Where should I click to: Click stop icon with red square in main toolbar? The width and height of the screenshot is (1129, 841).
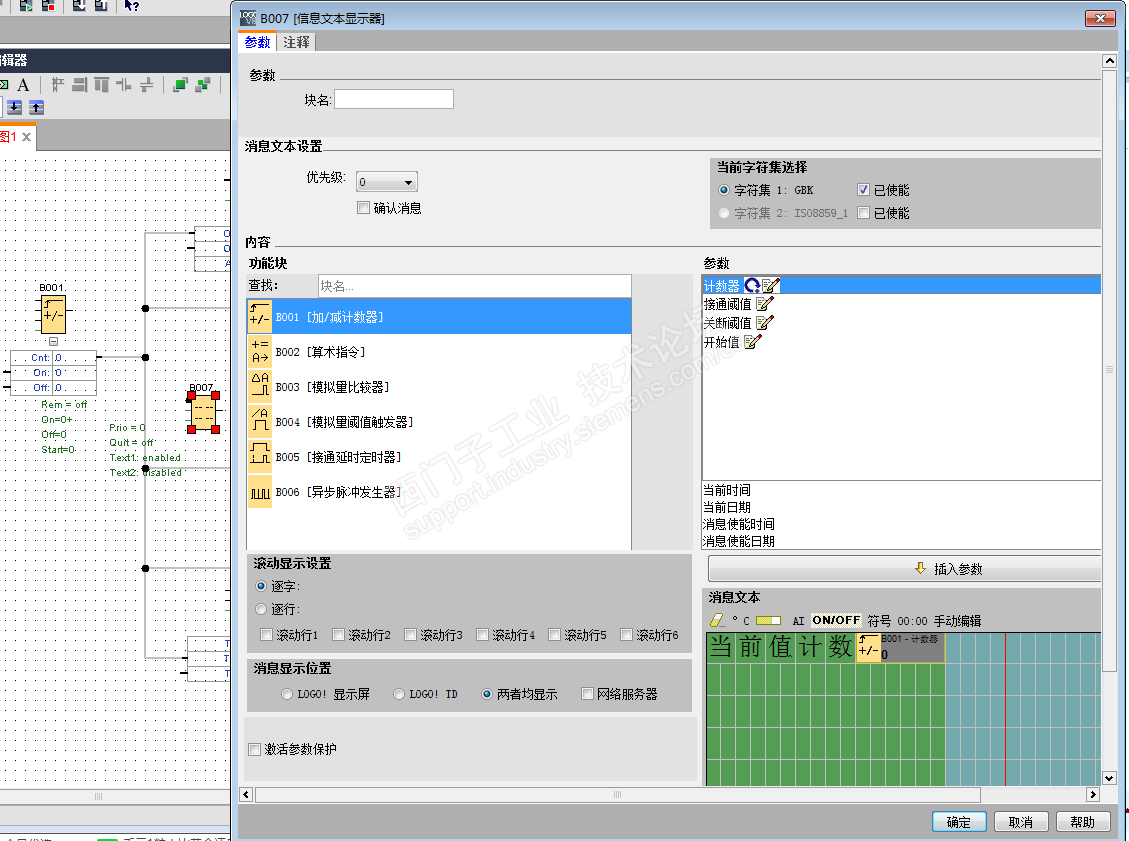click(x=48, y=5)
